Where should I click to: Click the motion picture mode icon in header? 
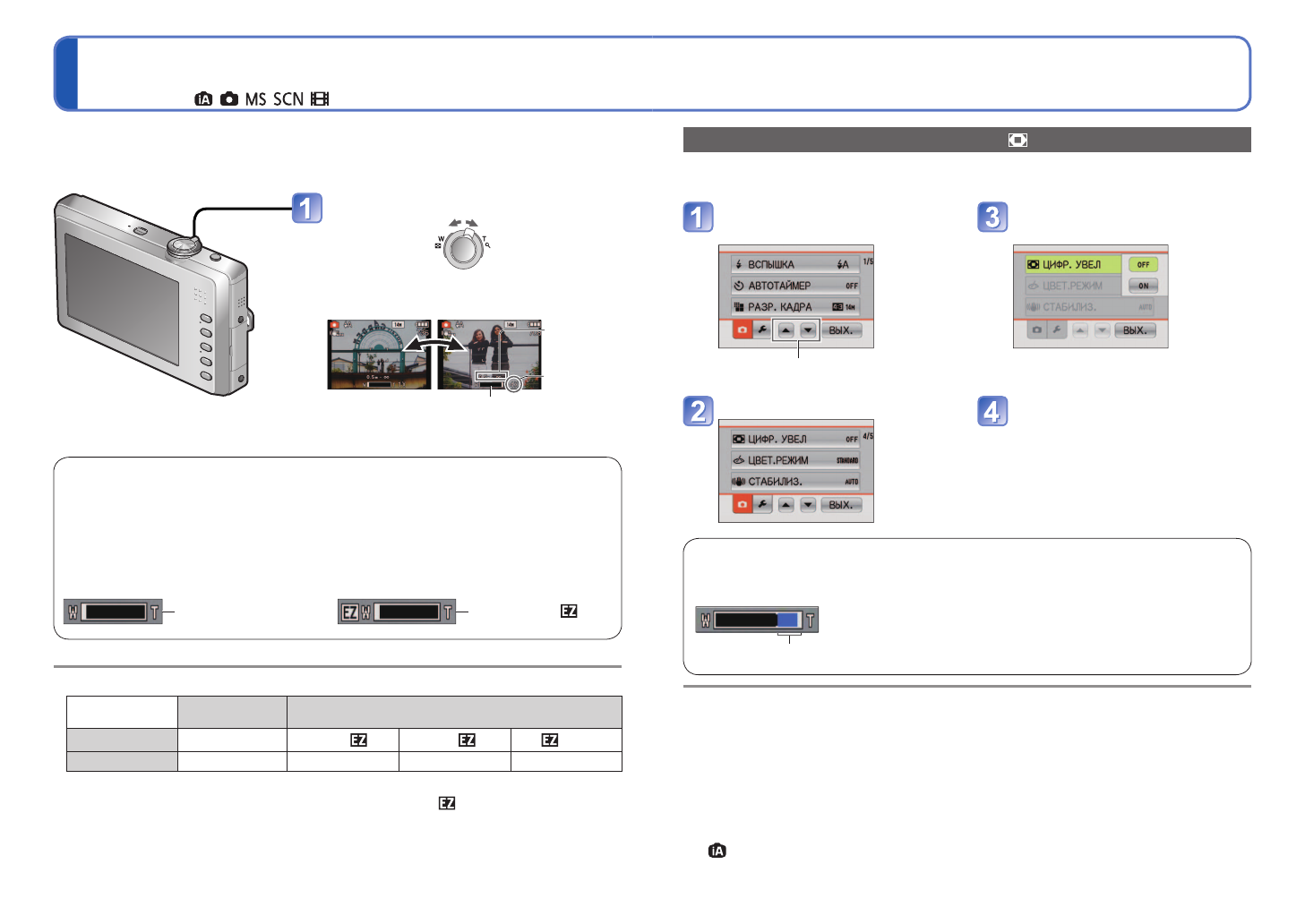pos(320,99)
